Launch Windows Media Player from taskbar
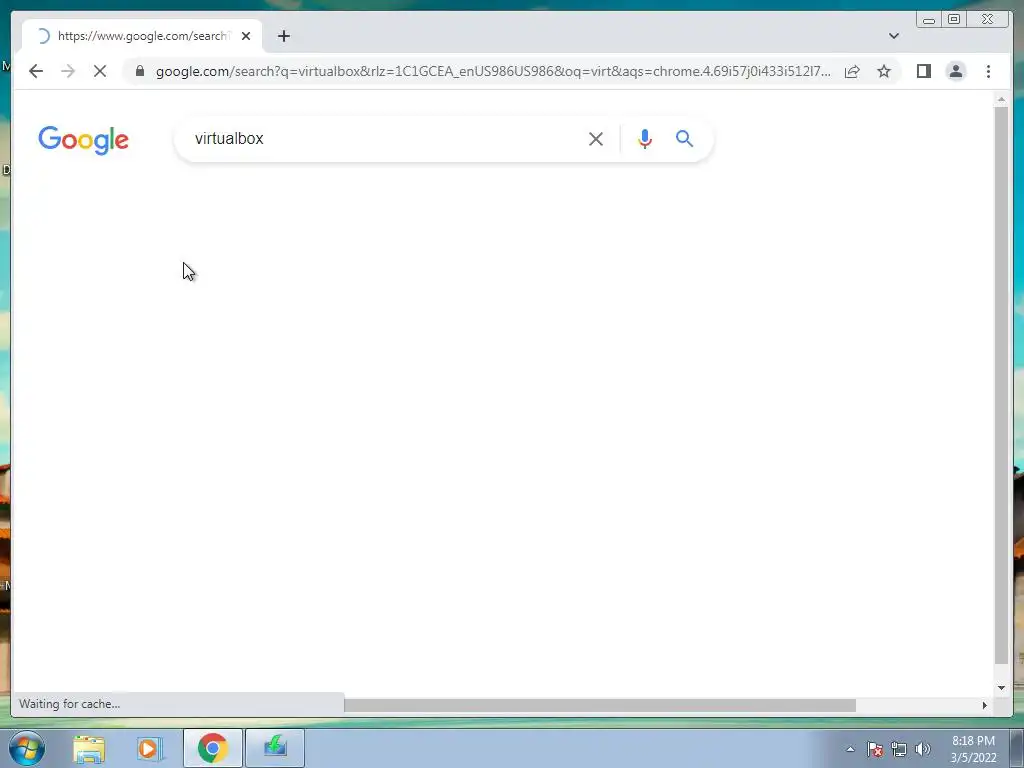Screen dimensions: 1024x768 [x=150, y=748]
